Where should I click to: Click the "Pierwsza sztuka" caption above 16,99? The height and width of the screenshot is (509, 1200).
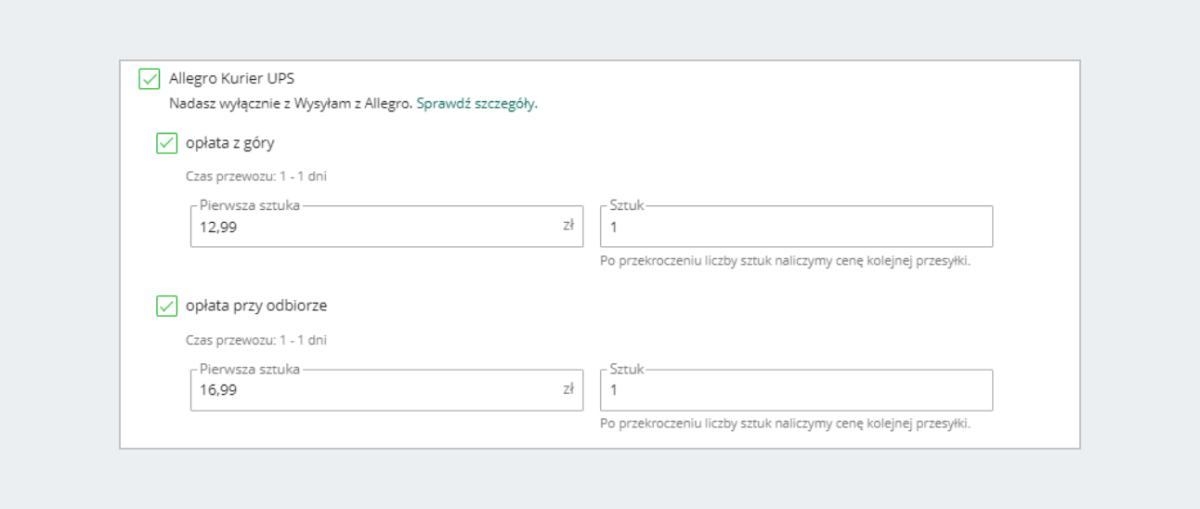(249, 369)
